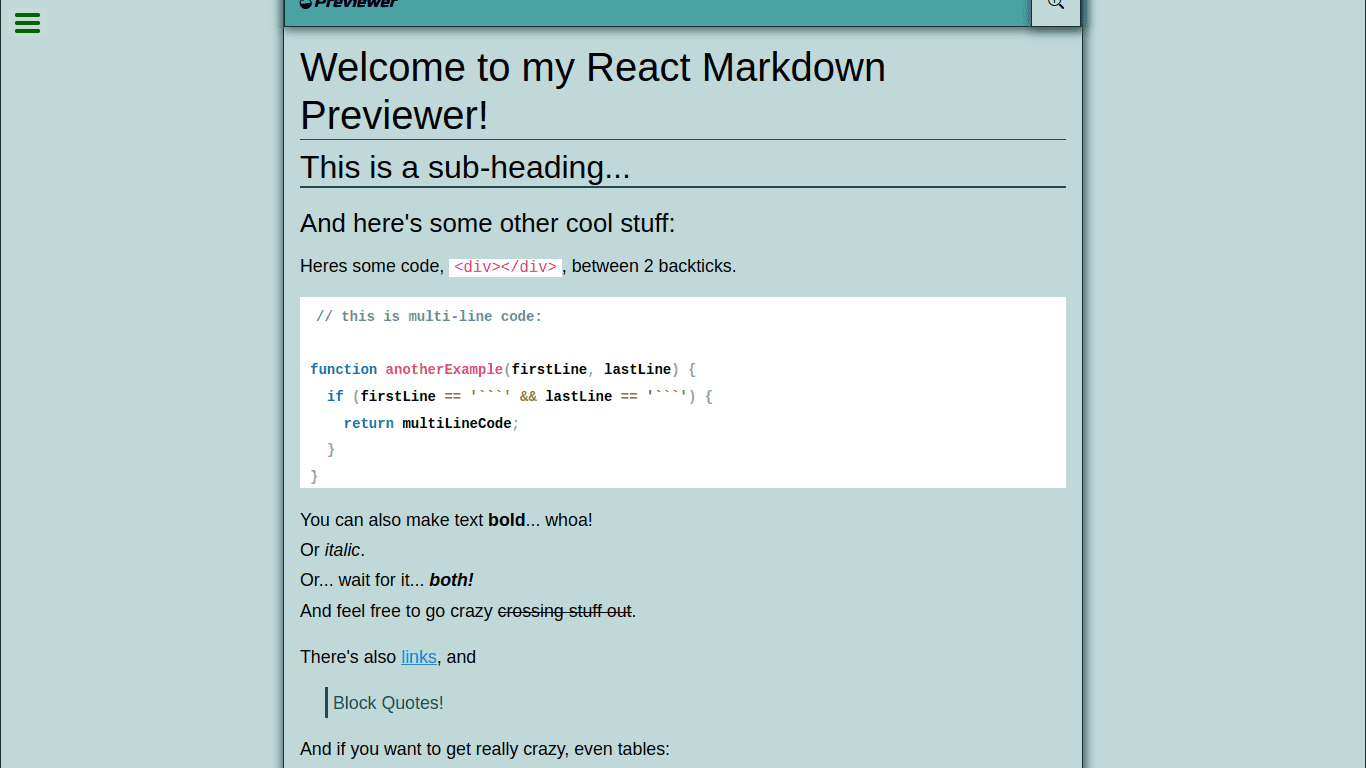Click "And if you want to get really crazy" line
Screen dimensions: 1366x768
pos(485,749)
